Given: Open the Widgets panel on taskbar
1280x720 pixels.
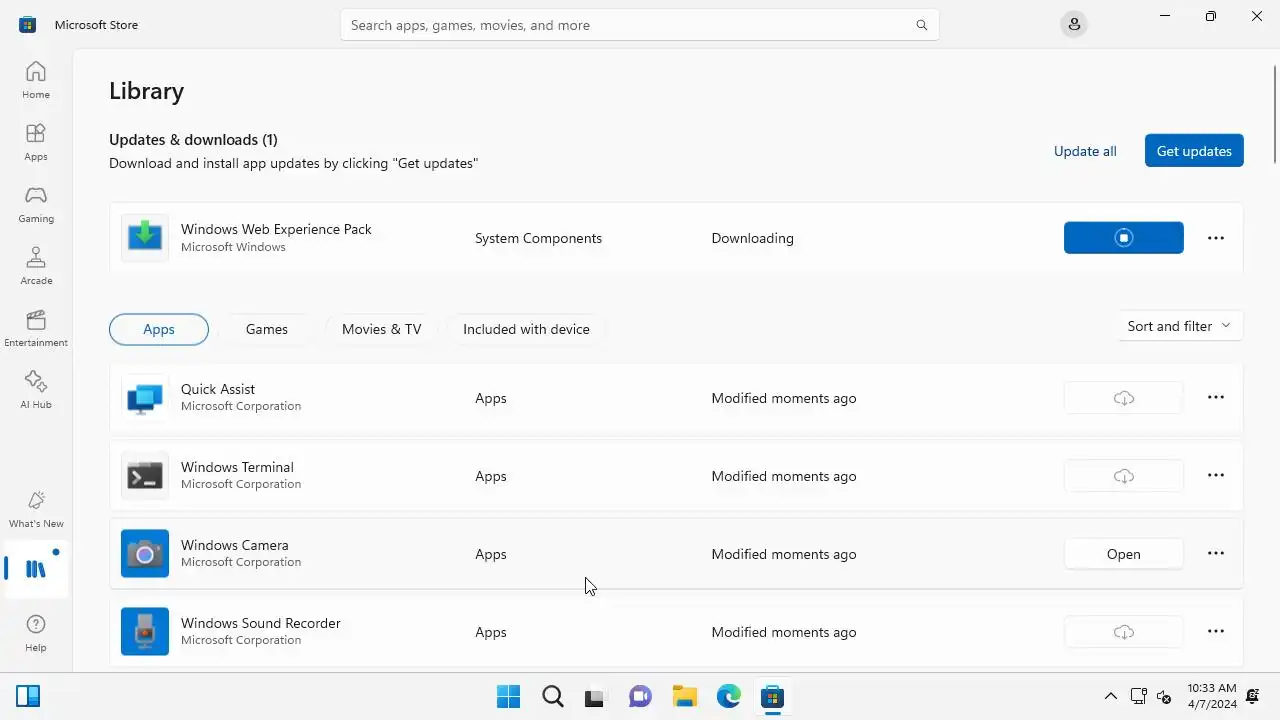Looking at the screenshot, I should [x=28, y=696].
